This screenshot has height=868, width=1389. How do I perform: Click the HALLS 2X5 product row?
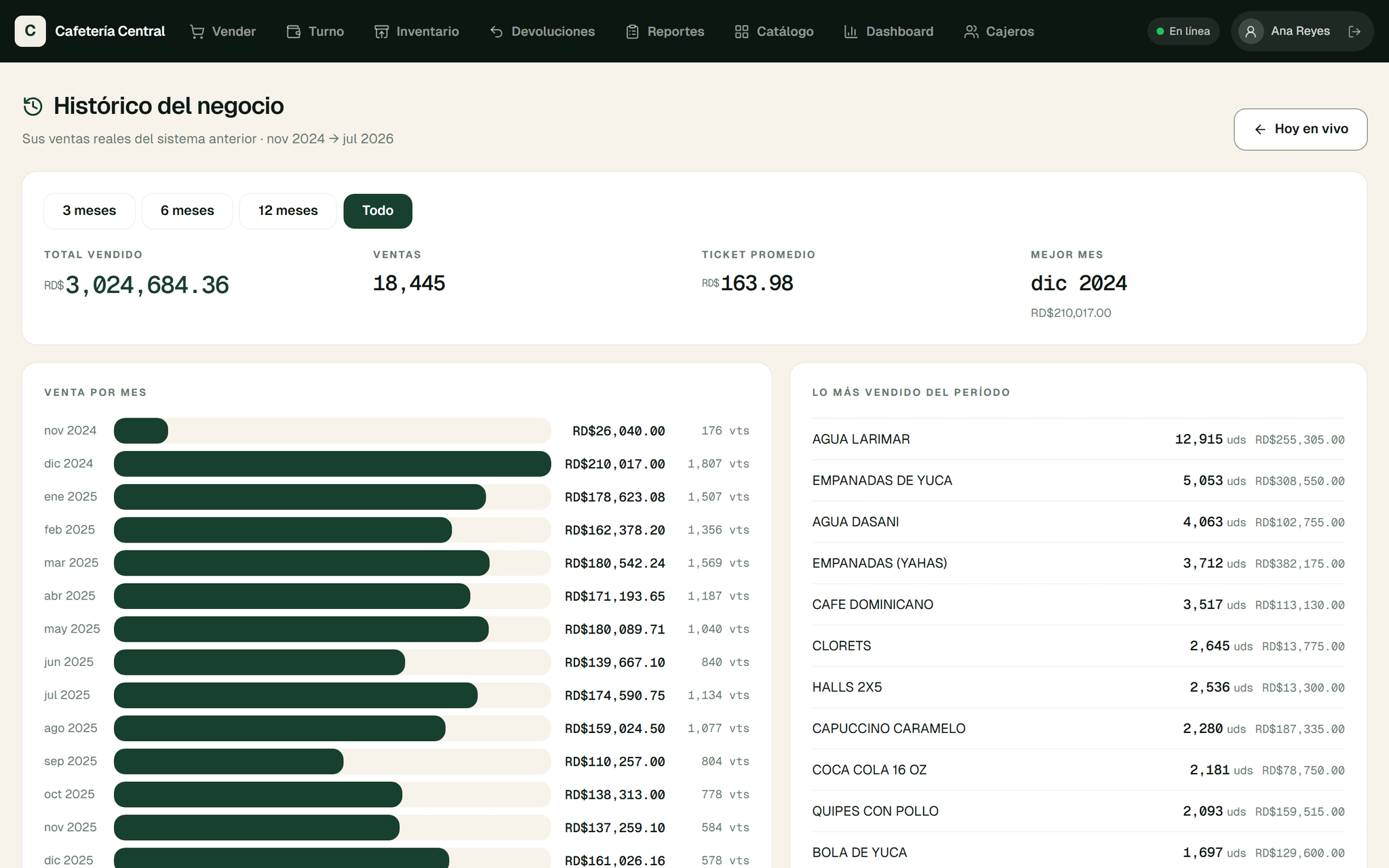click(x=1078, y=688)
